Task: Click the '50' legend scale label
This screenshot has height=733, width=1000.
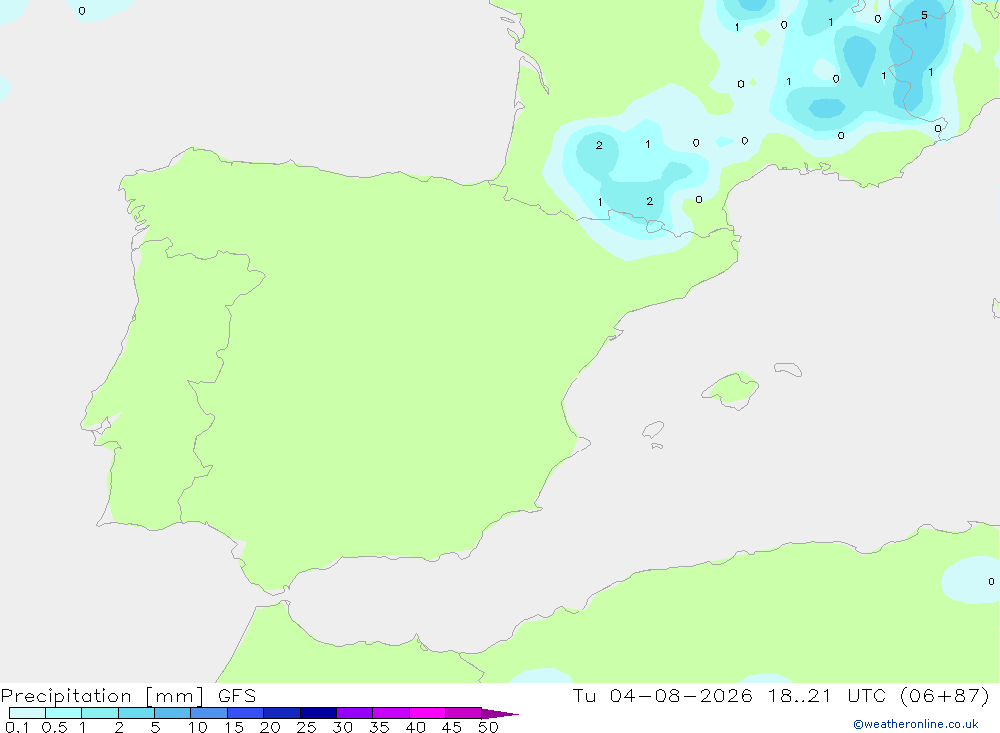Action: 488,727
